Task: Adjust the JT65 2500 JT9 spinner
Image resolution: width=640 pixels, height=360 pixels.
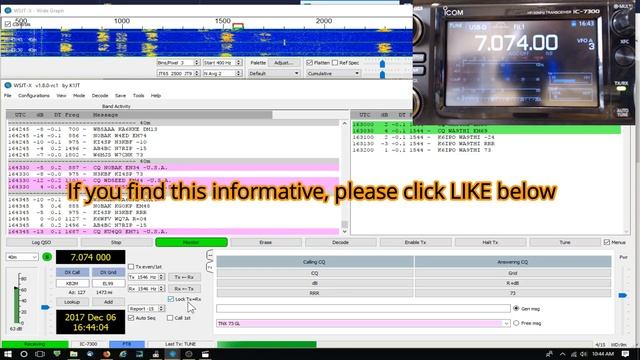Action: [x=197, y=73]
